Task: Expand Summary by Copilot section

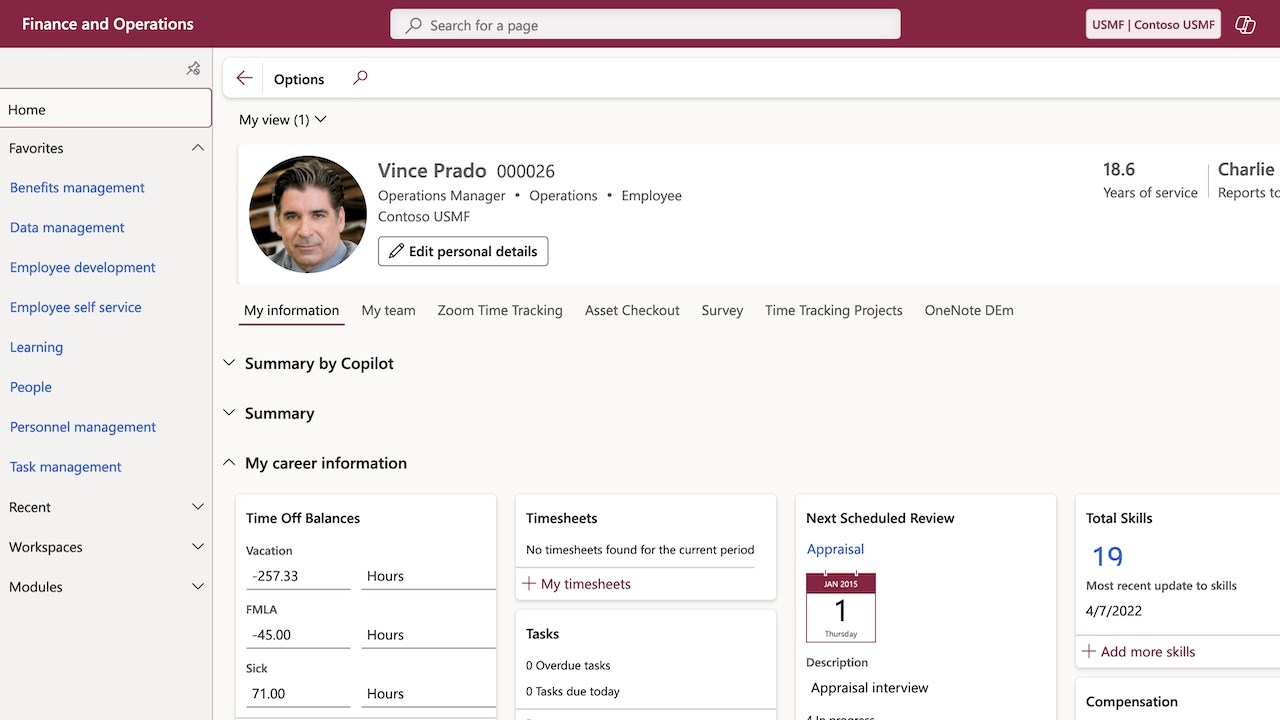Action: (229, 363)
